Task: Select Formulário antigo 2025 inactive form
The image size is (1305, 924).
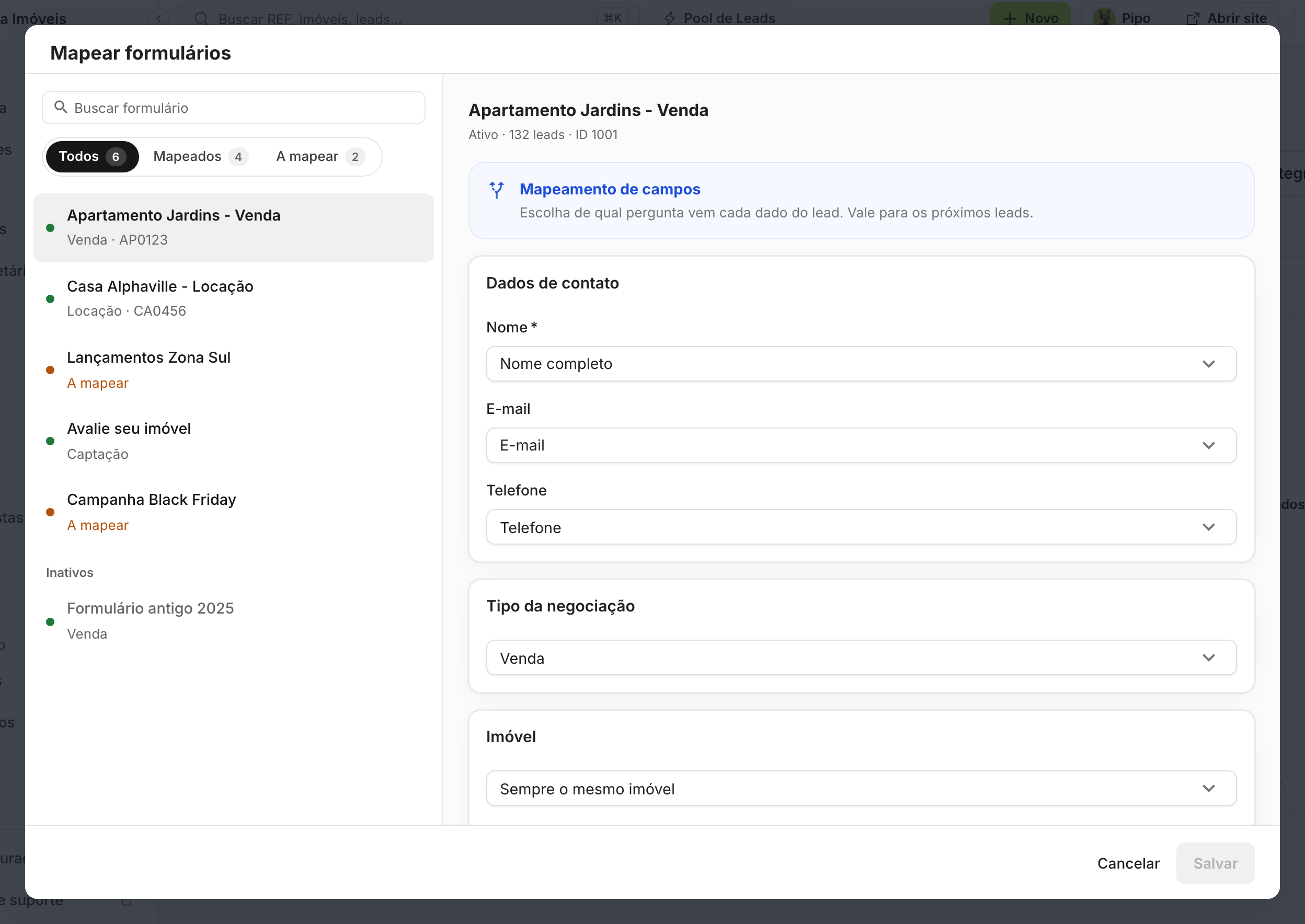Action: 233,621
